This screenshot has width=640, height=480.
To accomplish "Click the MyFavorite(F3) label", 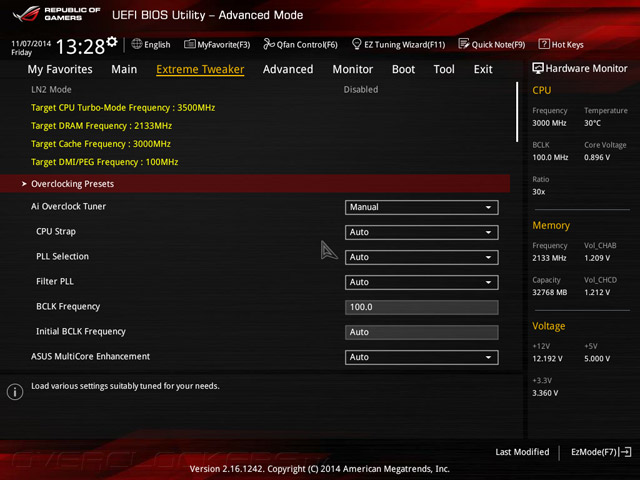I will [224, 44].
